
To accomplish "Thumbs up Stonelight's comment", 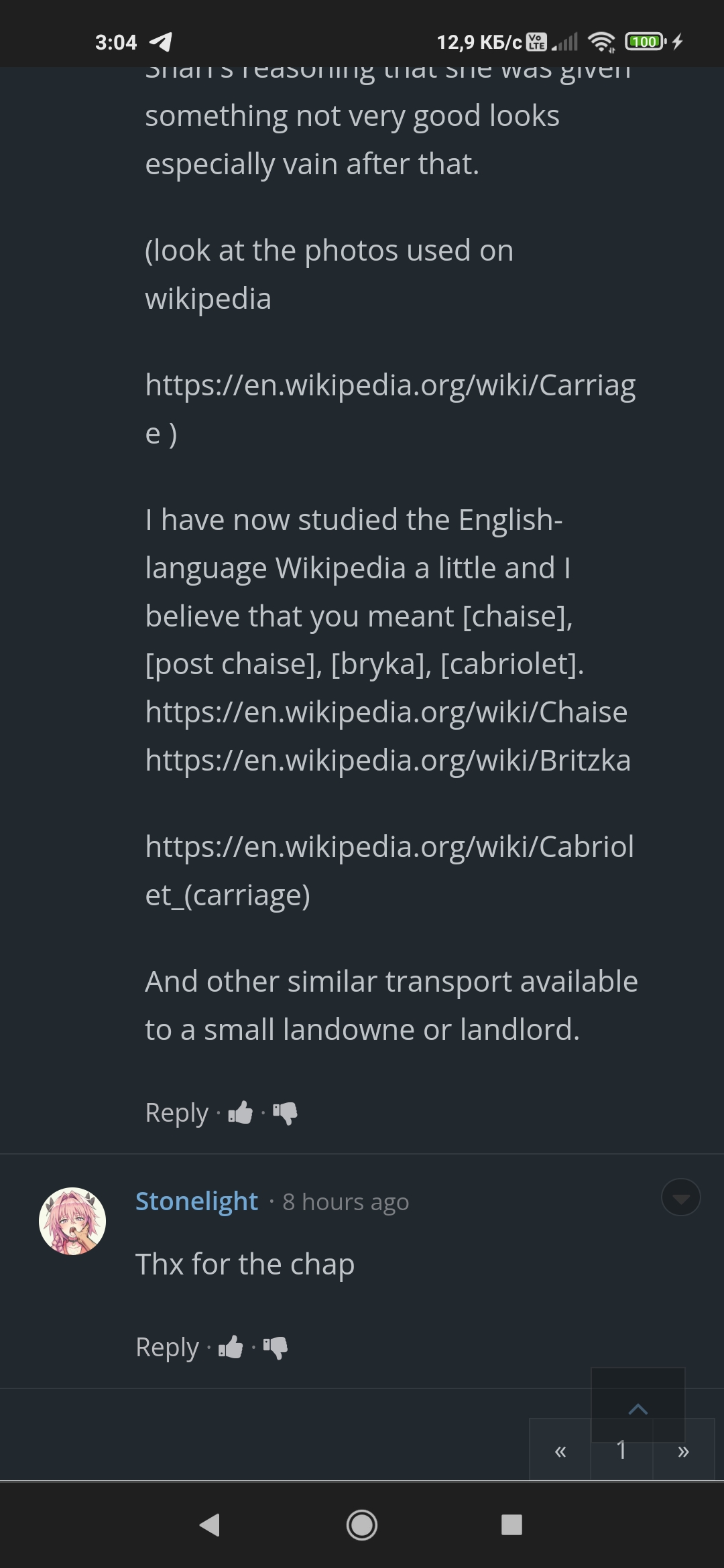I will coord(231,1347).
